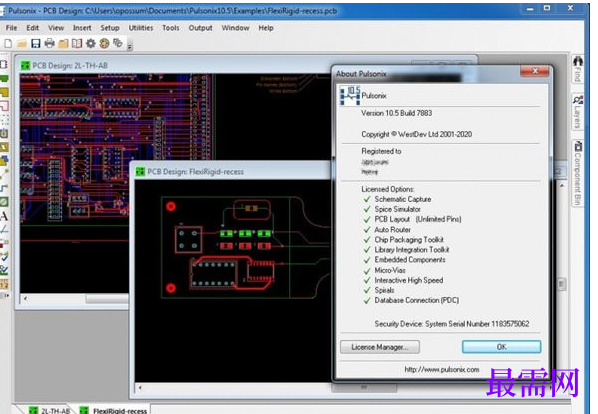Select the pink outline shape tool

4,106
